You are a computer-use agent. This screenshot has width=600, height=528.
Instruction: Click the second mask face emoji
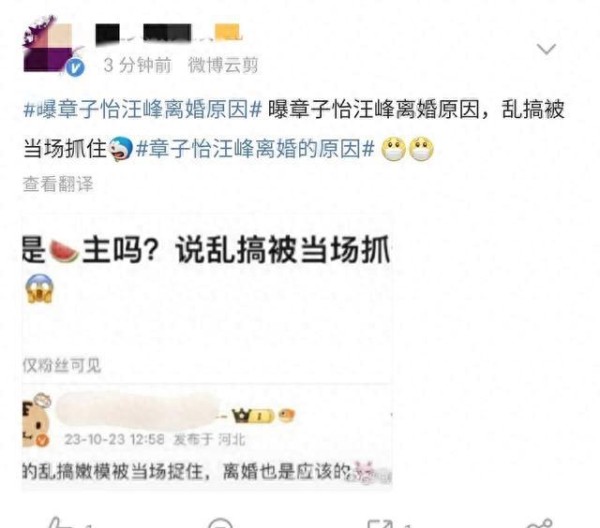(421, 148)
